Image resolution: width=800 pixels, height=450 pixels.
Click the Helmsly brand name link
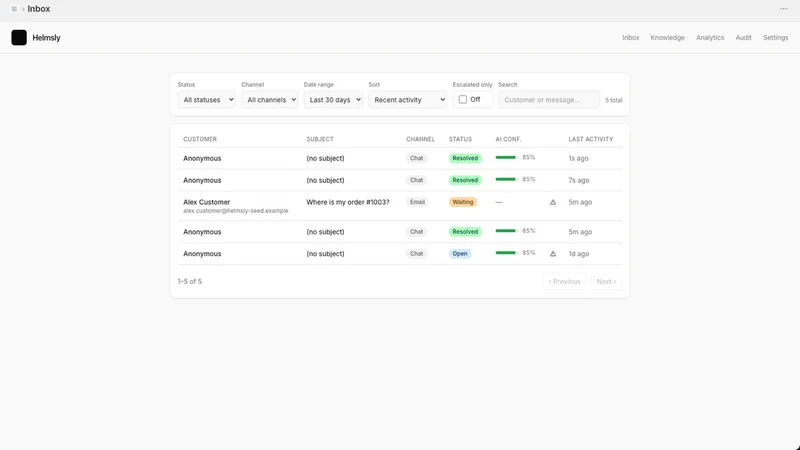tap(46, 38)
